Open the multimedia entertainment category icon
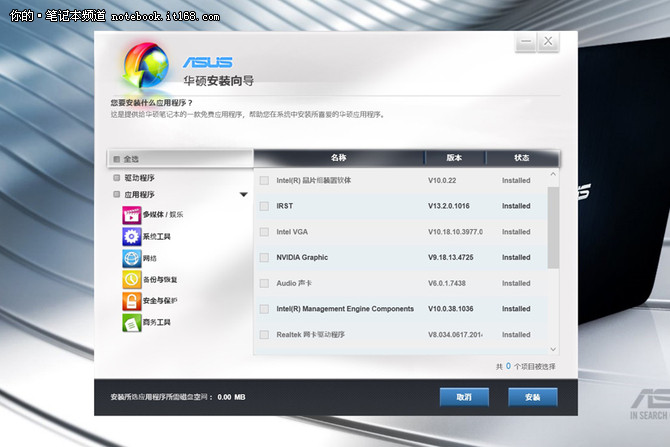The width and height of the screenshot is (670, 447). tap(132, 215)
